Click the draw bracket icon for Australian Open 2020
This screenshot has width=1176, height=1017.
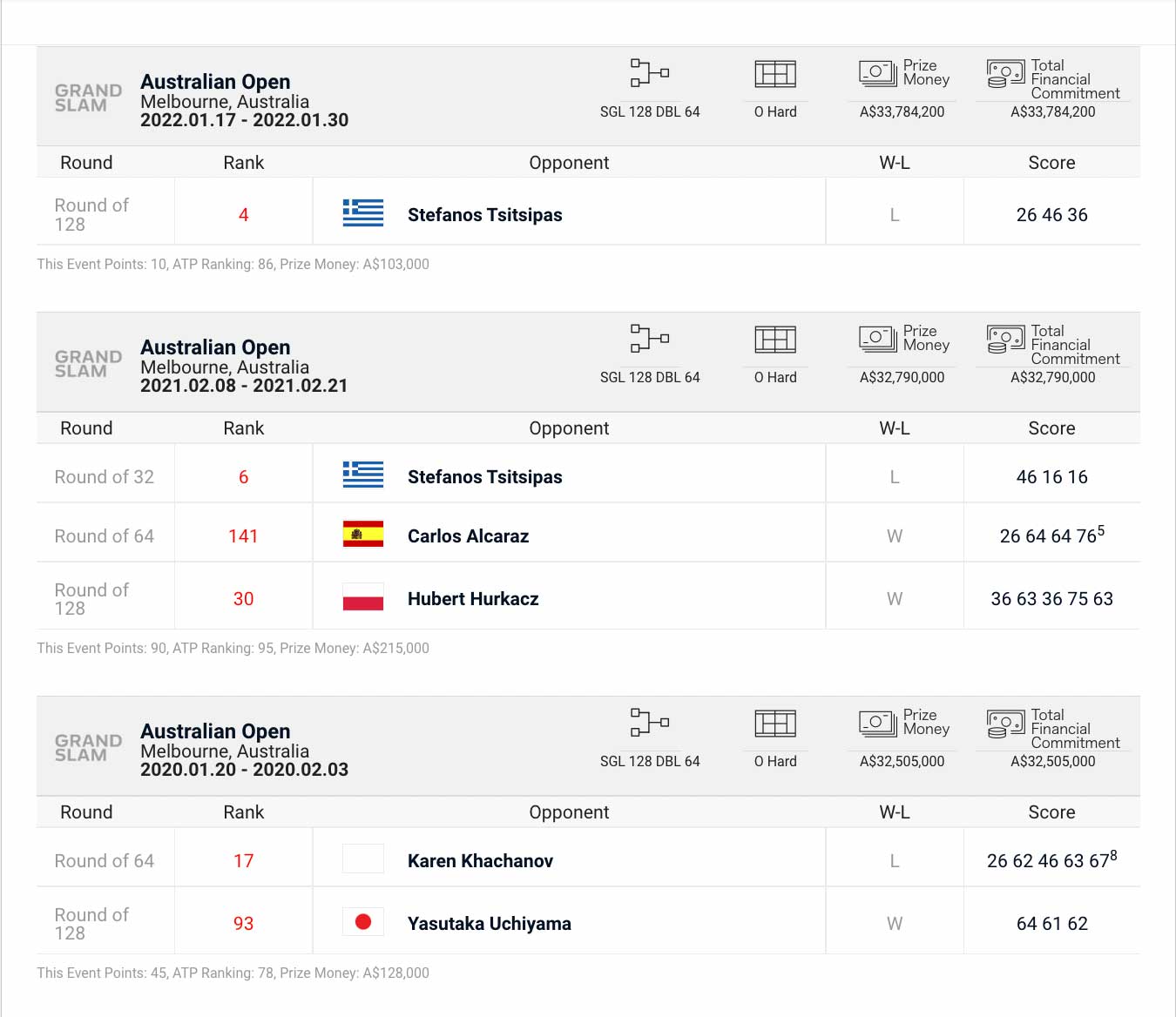pos(650,723)
